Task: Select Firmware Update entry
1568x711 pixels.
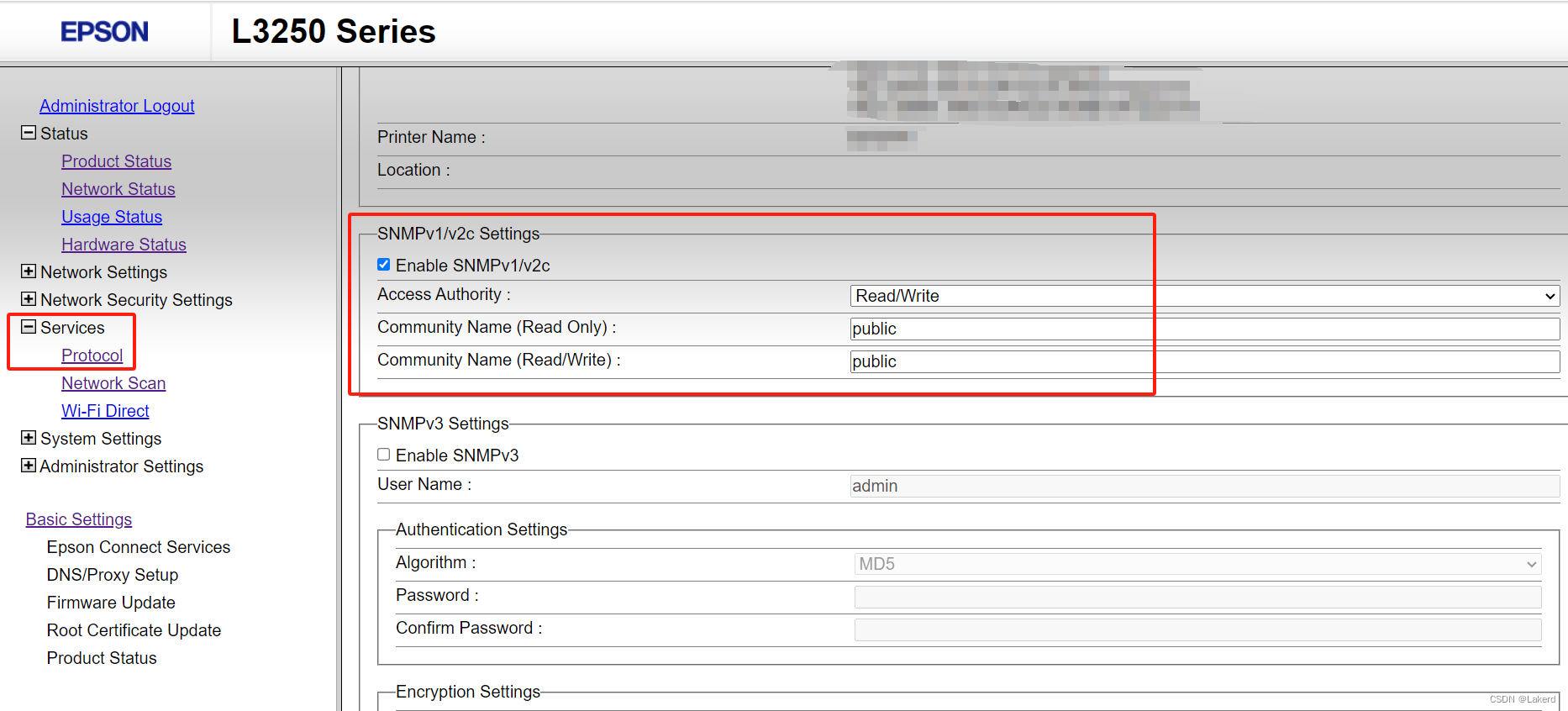Action: [111, 603]
